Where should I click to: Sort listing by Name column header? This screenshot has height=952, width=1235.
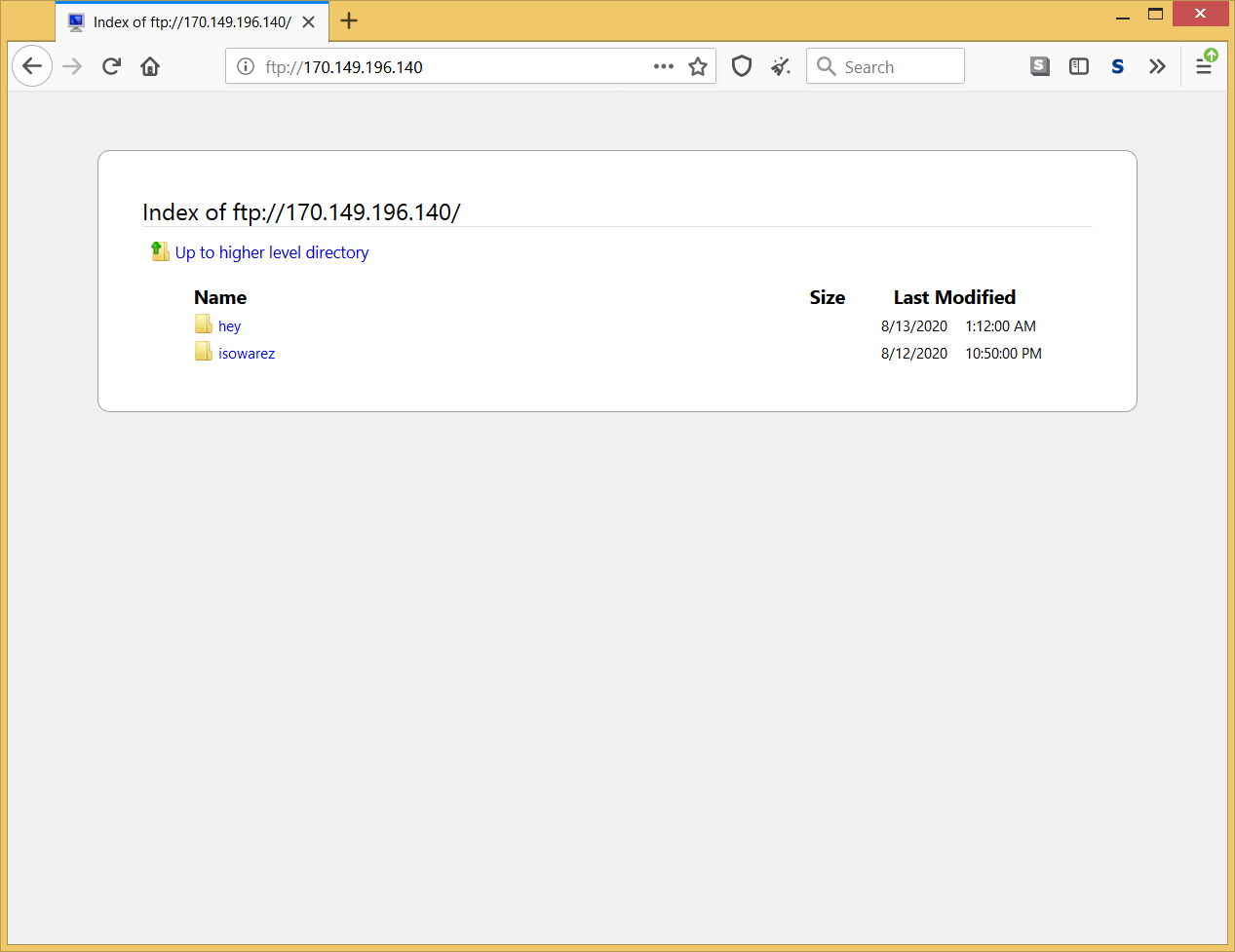click(x=220, y=297)
